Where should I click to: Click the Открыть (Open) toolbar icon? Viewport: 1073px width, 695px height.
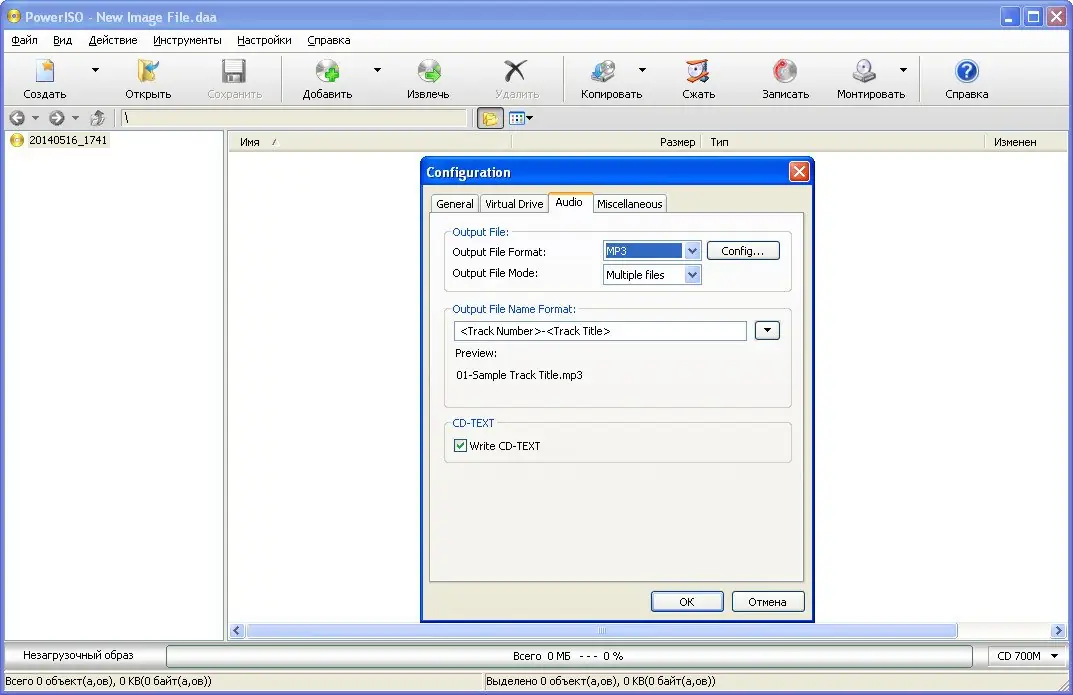click(148, 71)
